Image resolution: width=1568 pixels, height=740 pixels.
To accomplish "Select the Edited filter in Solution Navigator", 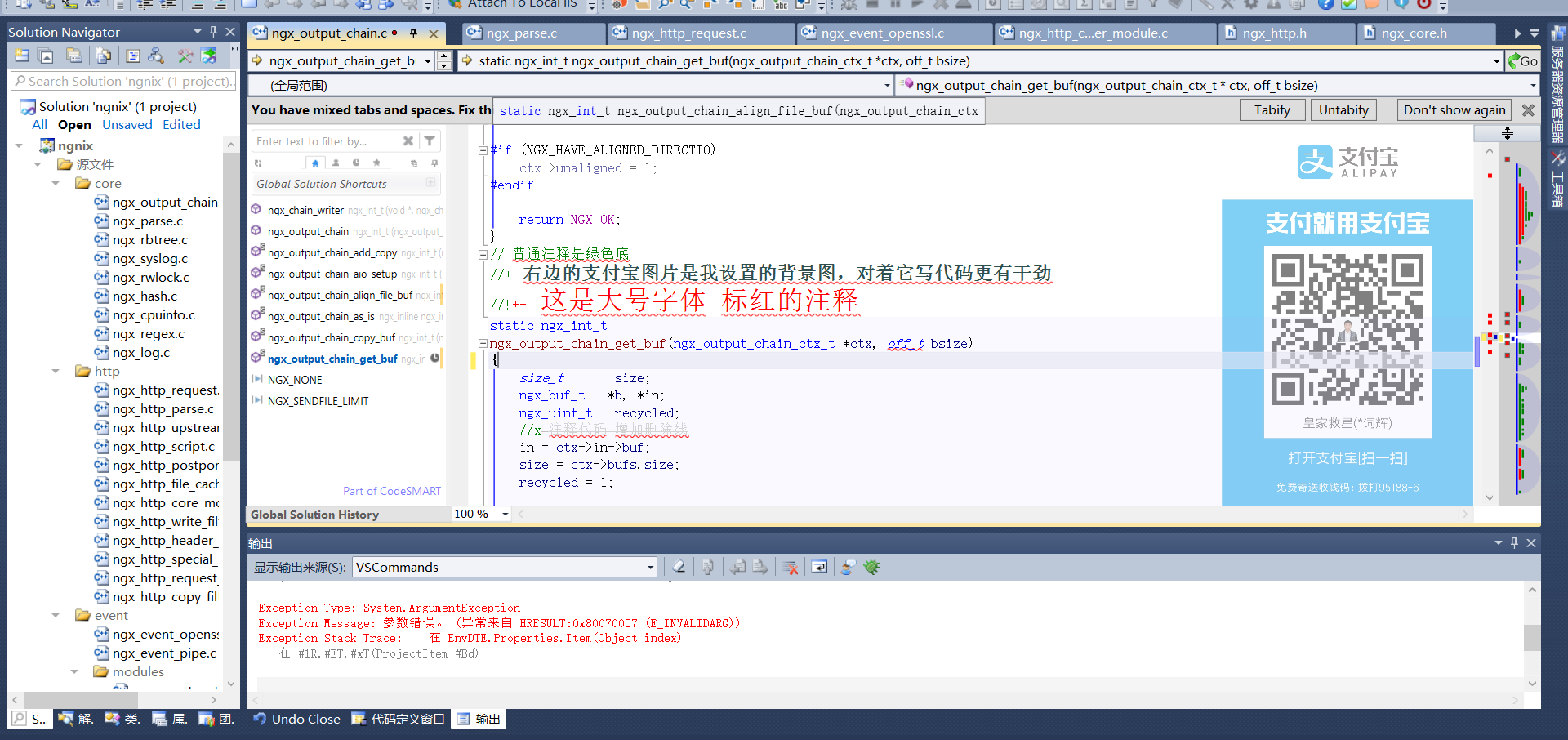I will pos(181,125).
